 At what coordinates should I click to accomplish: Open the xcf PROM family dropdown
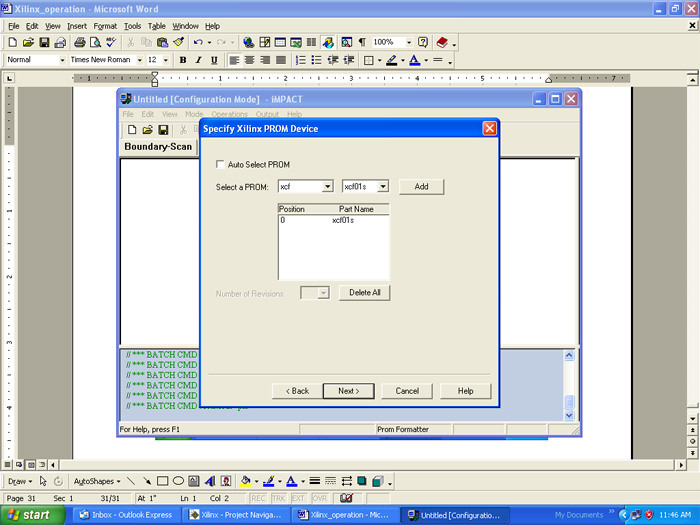pyautogui.click(x=327, y=186)
